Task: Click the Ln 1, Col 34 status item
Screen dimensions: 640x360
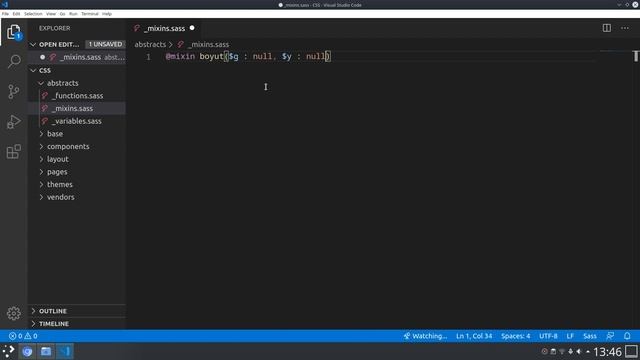Action: [x=474, y=336]
